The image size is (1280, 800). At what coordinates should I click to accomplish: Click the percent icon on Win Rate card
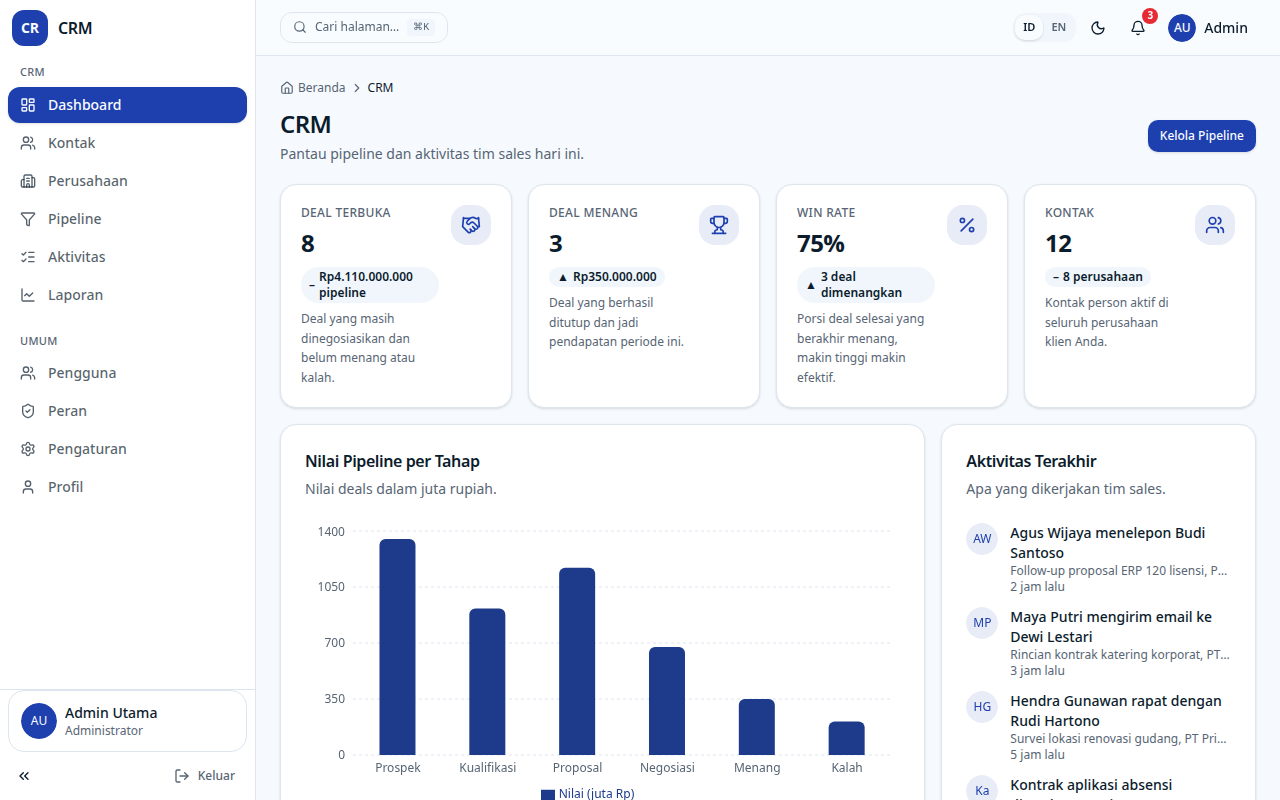[x=967, y=225]
